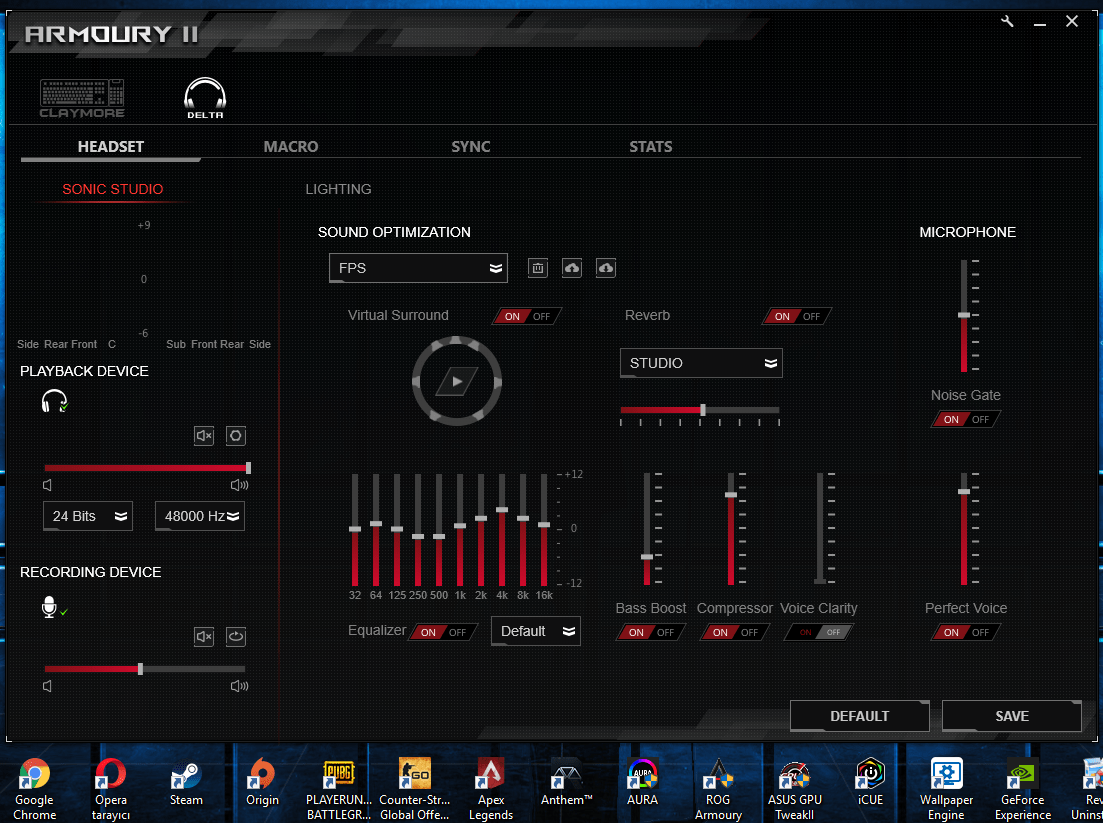Select the SONIC STUDIO sub-tab
The width and height of the screenshot is (1103, 823).
113,189
